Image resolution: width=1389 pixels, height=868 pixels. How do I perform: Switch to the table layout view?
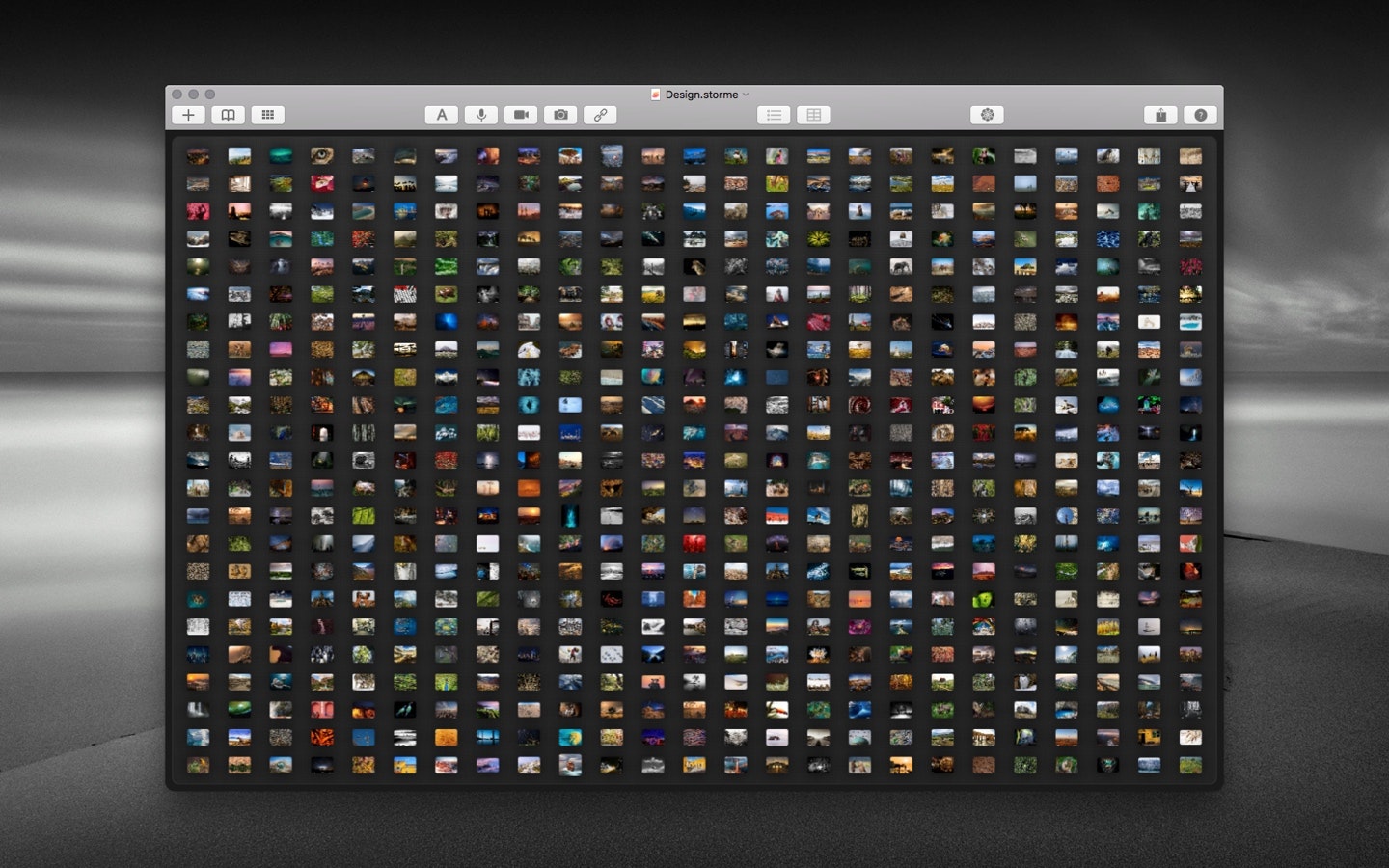(x=814, y=115)
